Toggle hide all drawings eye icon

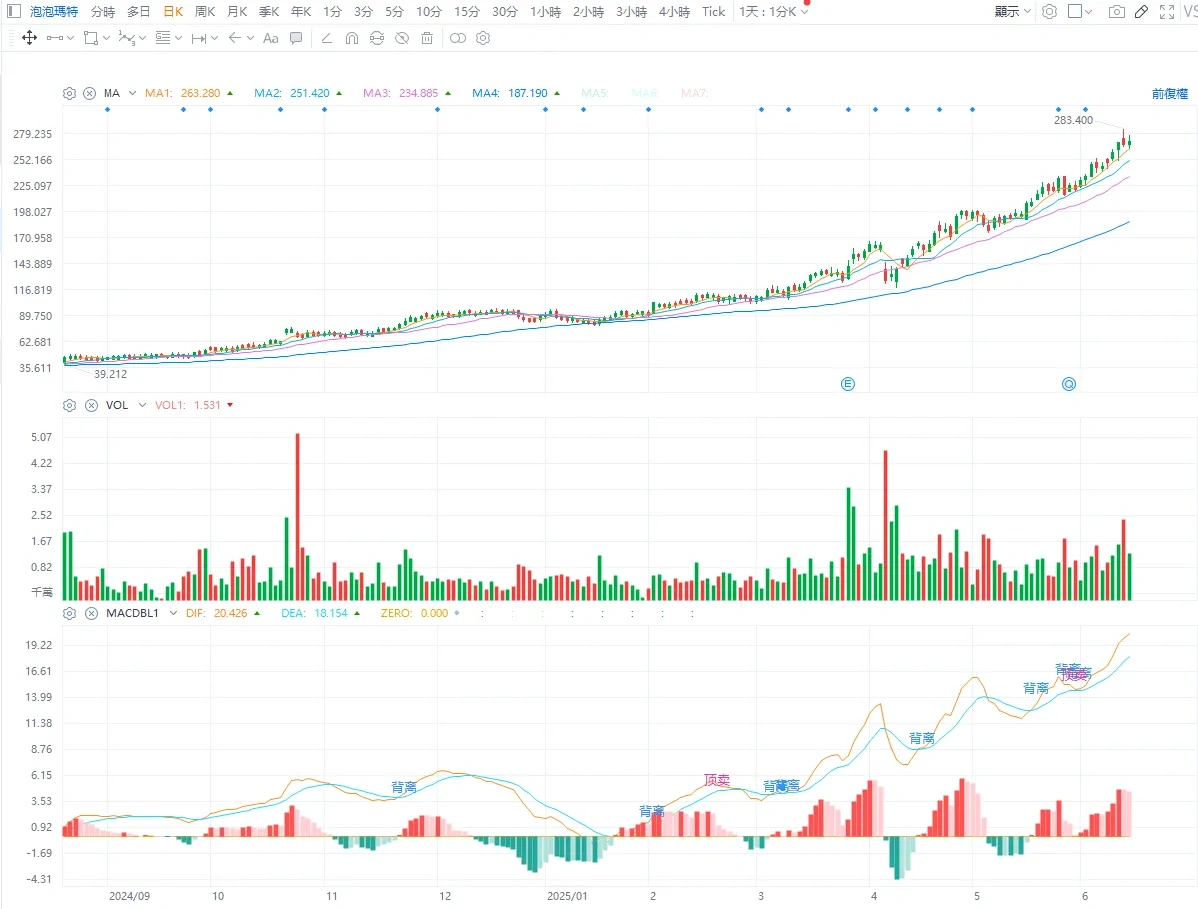pyautogui.click(x=402, y=38)
